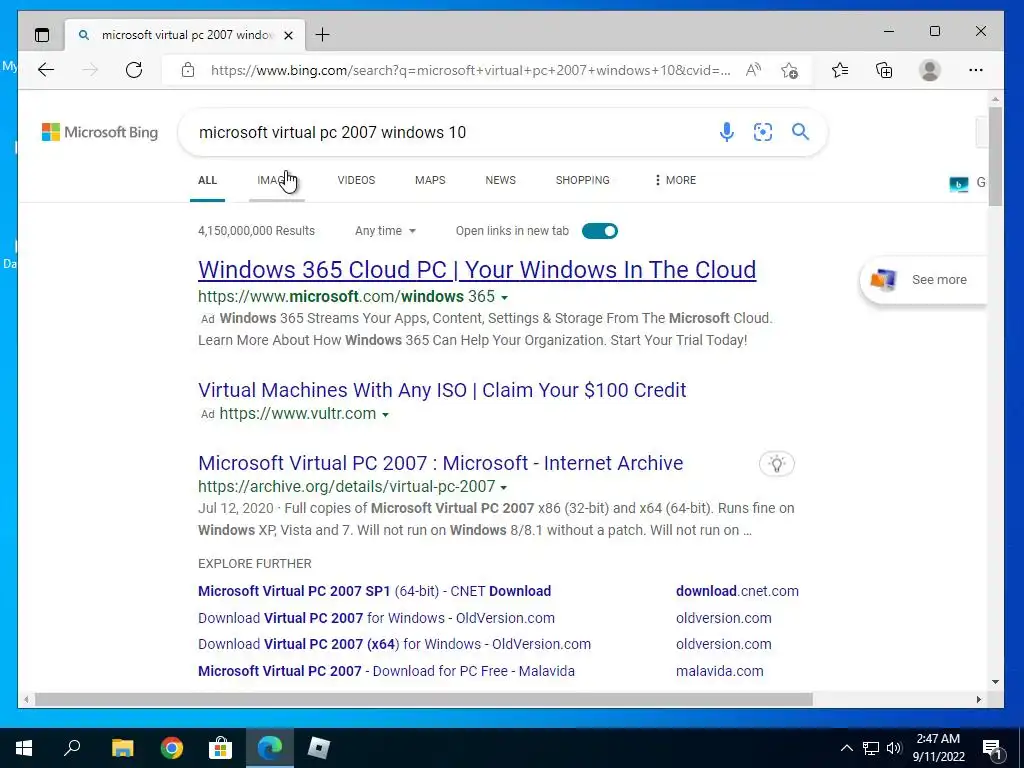Viewport: 1024px width, 768px height.
Task: Open Microsoft Virtual PC 2007 SP1 CNET link
Action: [374, 591]
